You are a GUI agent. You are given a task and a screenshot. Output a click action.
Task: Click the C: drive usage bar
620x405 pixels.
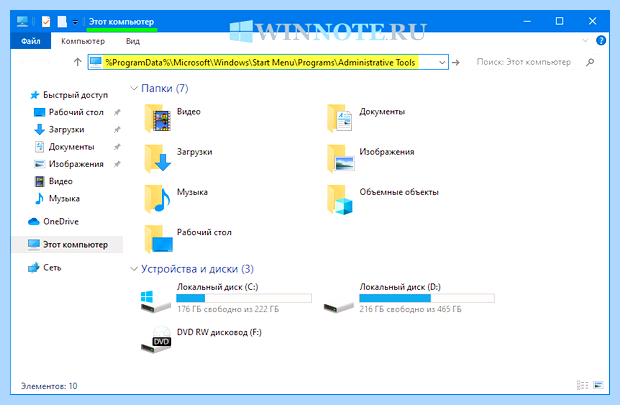[244, 298]
